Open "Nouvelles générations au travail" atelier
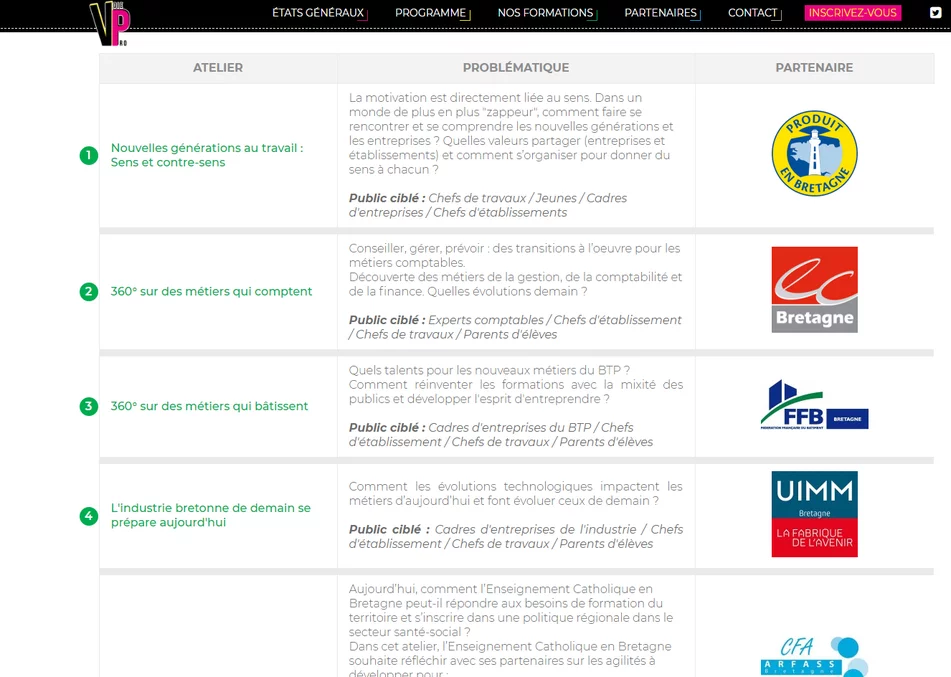 206,155
